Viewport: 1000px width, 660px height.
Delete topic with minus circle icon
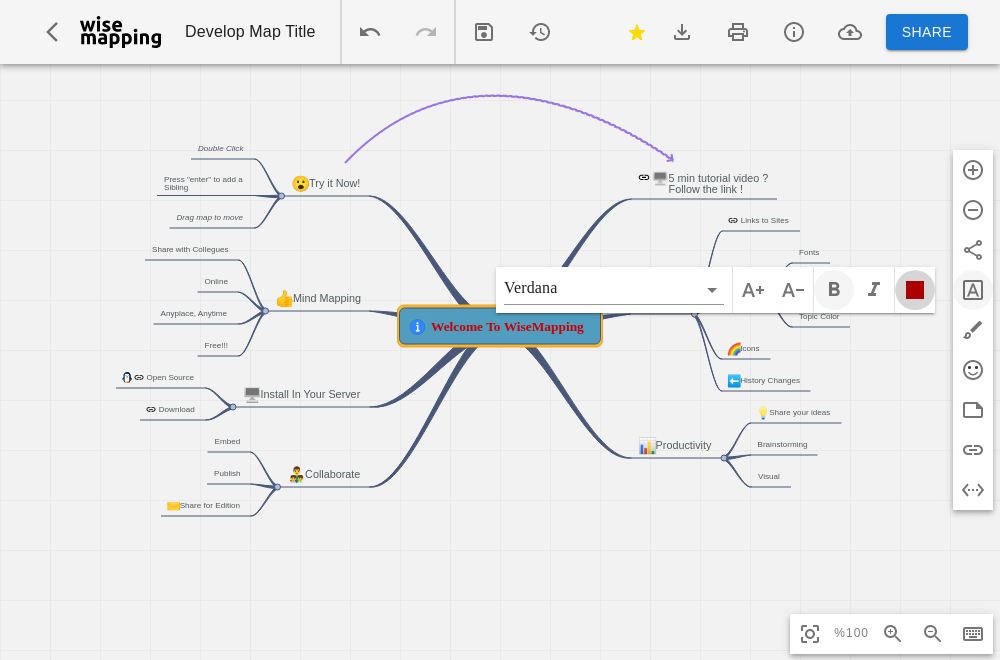tap(973, 210)
